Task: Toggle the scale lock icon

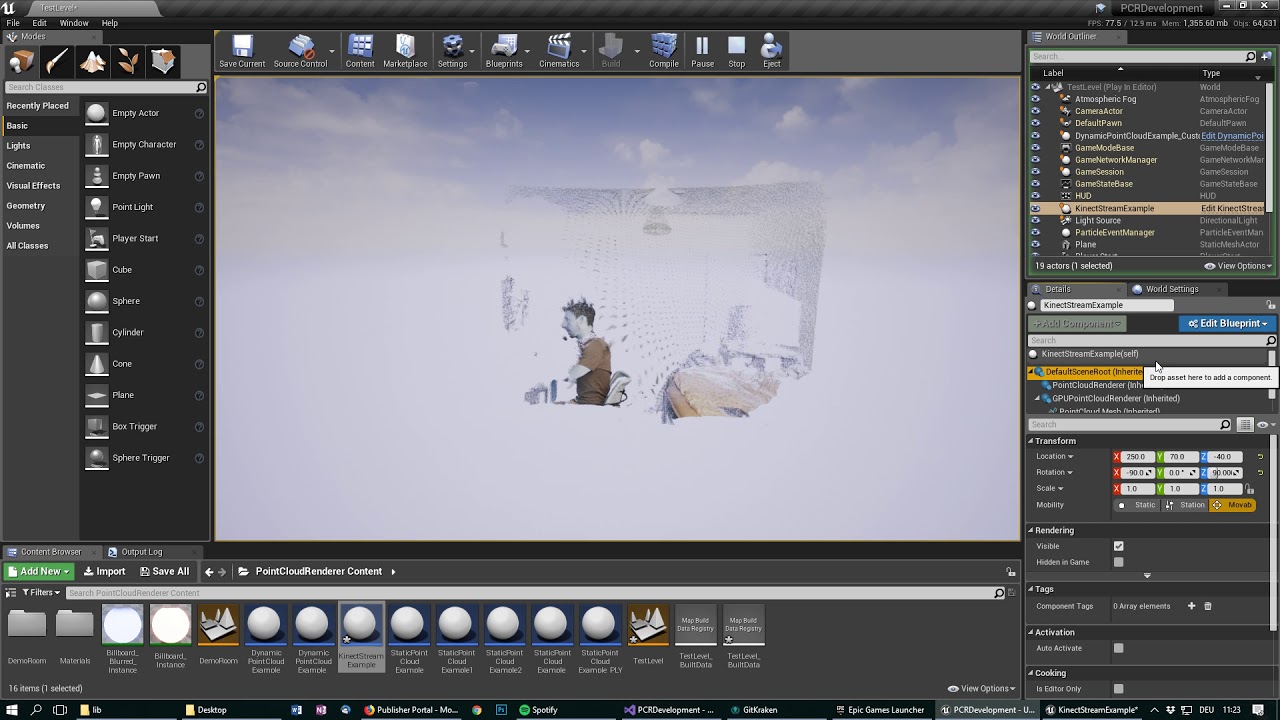Action: 1249,489
